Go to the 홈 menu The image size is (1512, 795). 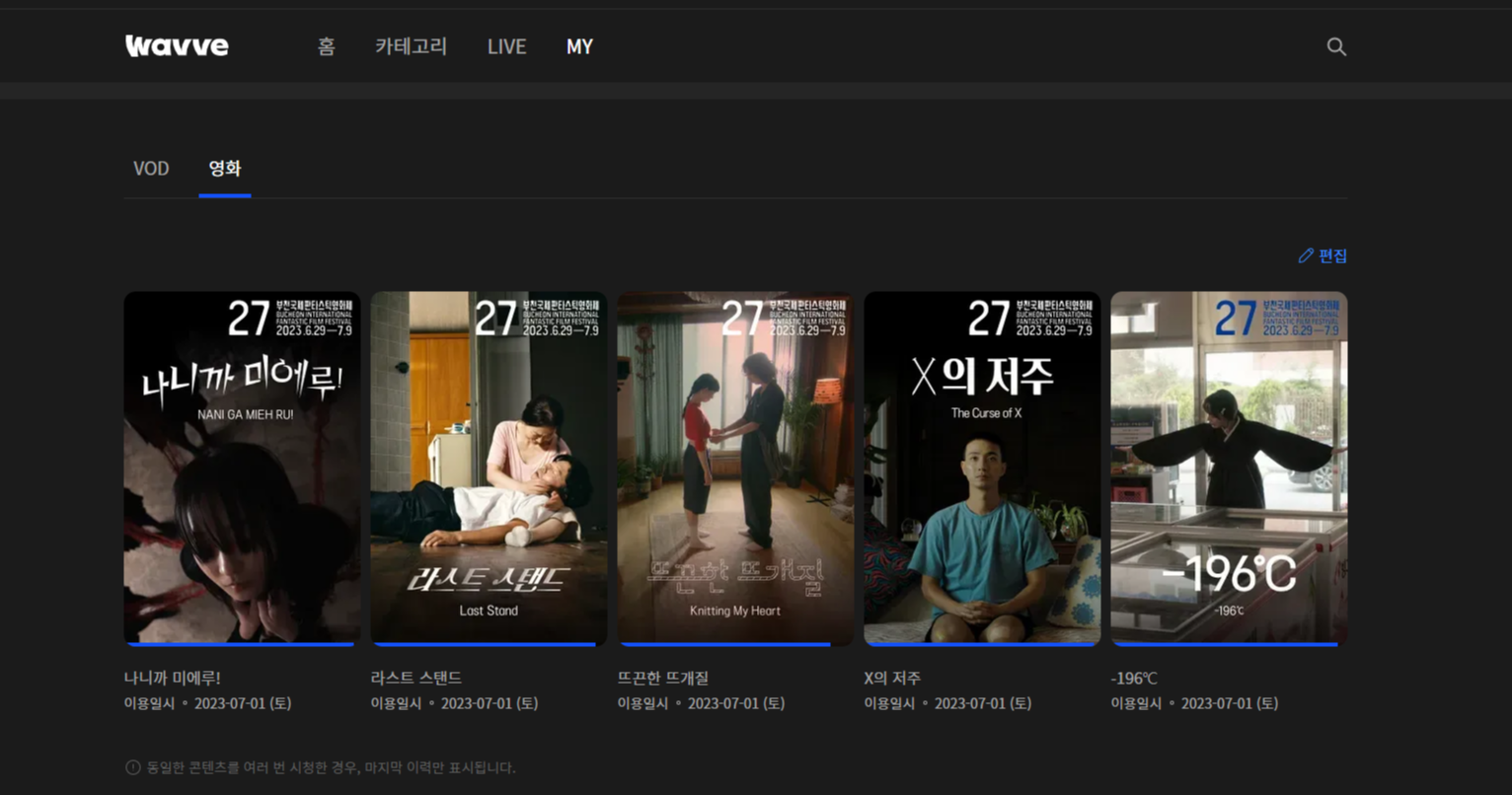point(326,46)
